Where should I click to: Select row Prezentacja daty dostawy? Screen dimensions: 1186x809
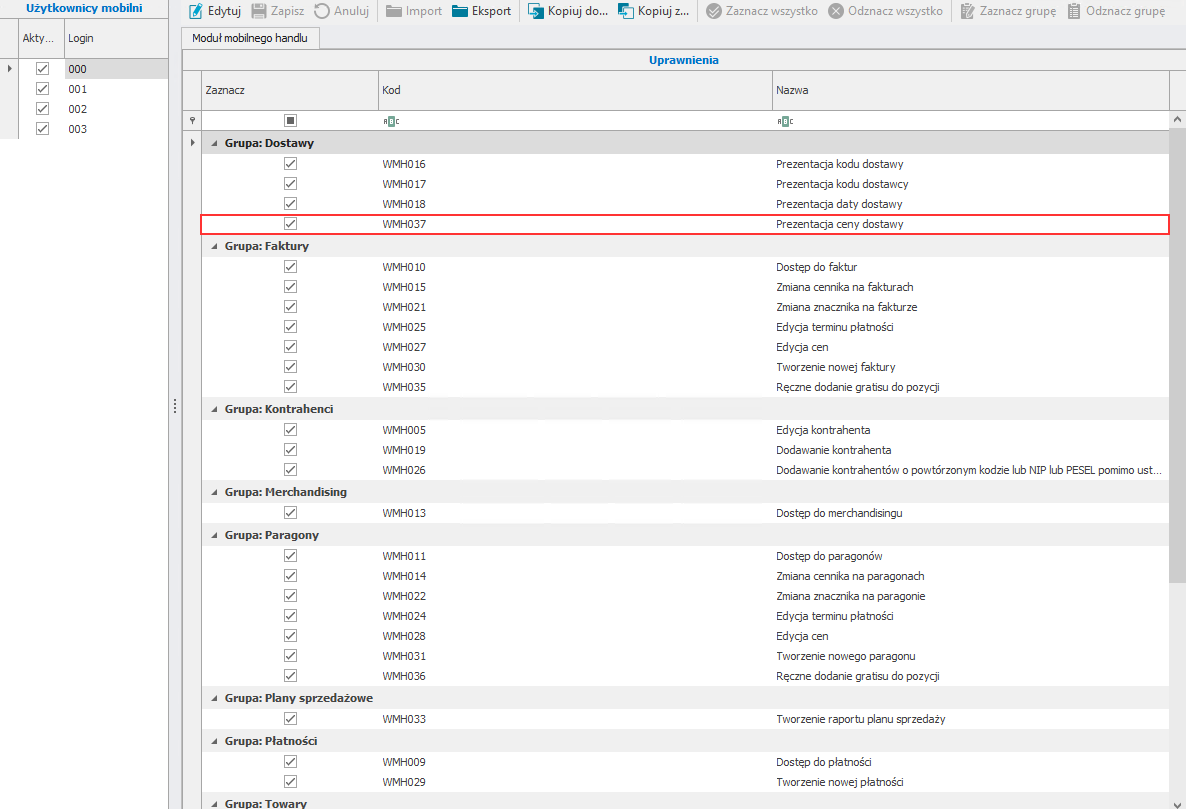pos(685,204)
